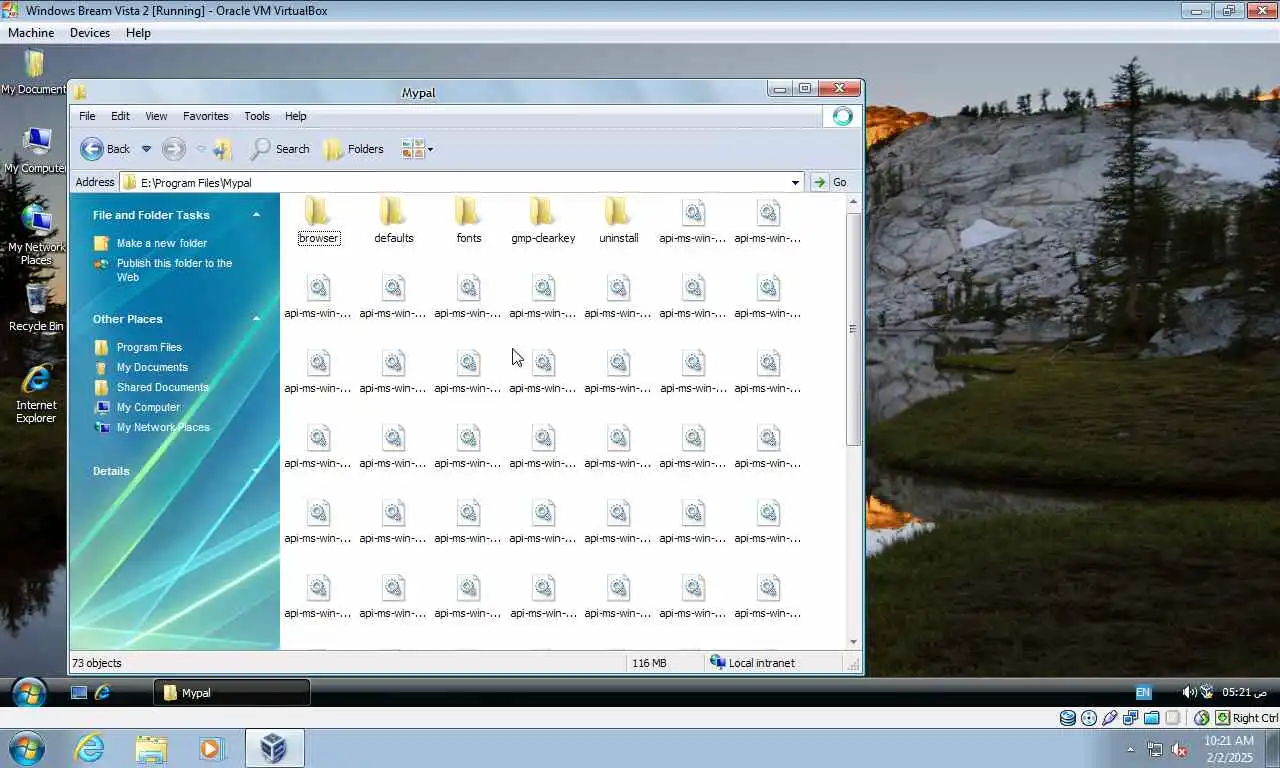This screenshot has height=768, width=1280.
Task: Select the fonts folder
Action: (x=468, y=220)
